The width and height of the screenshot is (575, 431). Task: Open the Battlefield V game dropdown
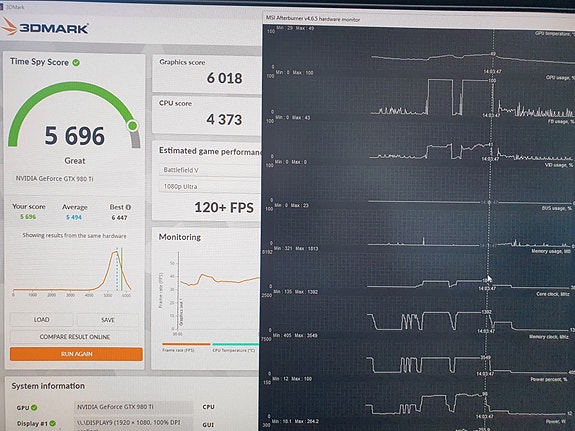[x=210, y=170]
